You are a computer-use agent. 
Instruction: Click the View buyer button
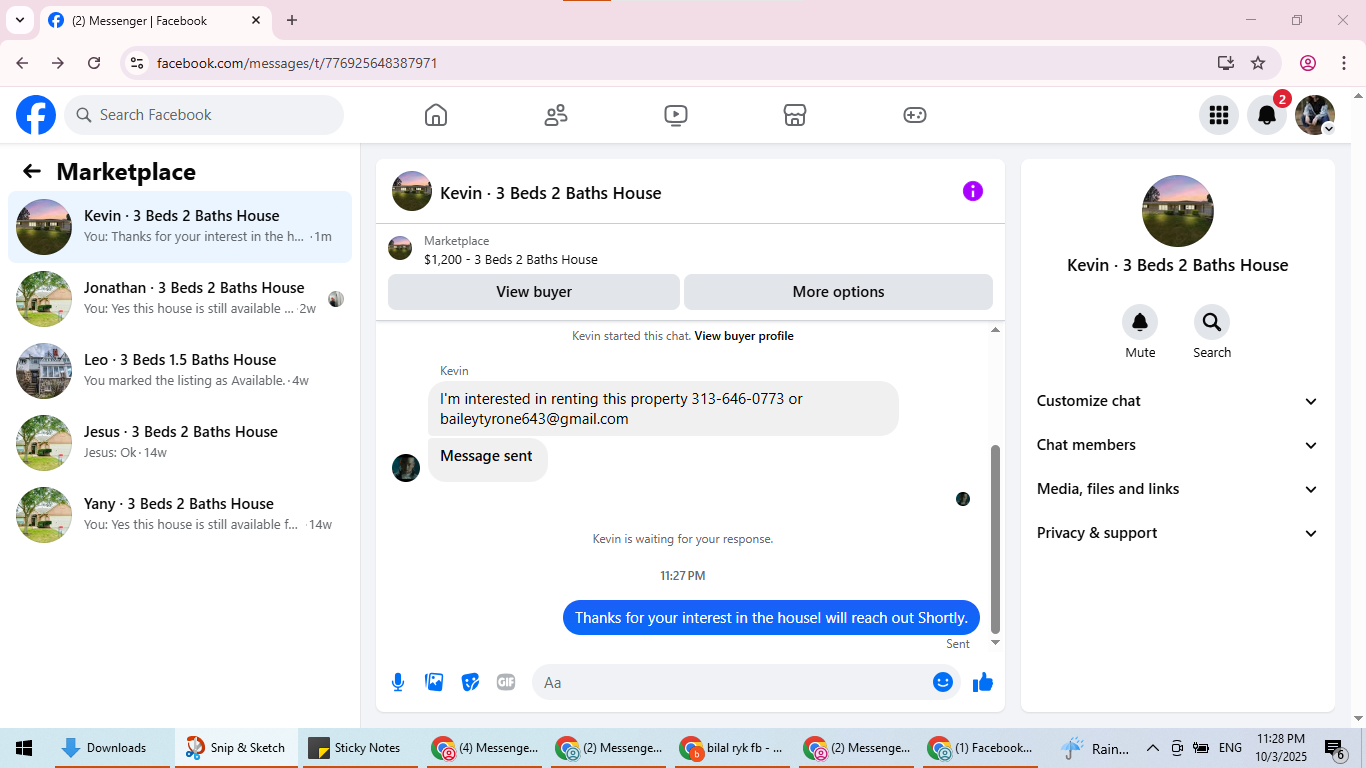point(534,292)
